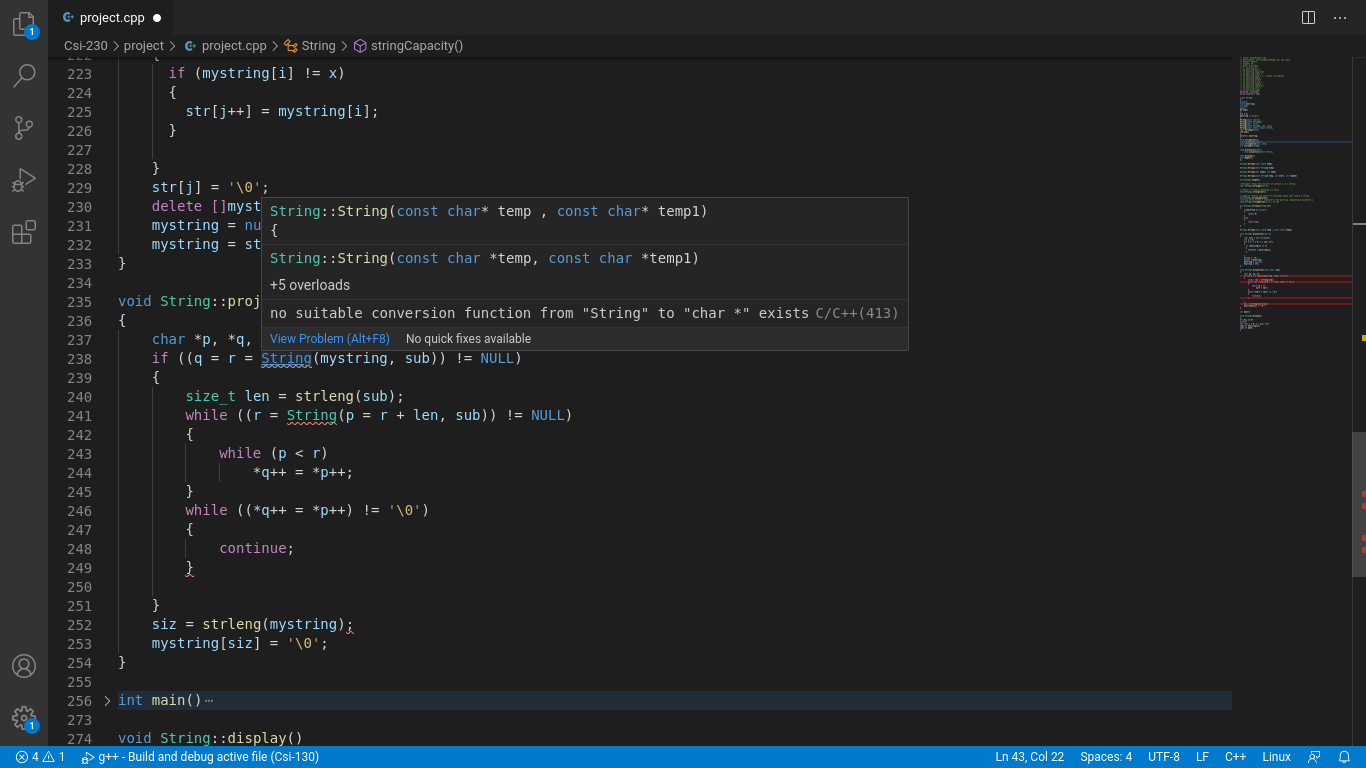The width and height of the screenshot is (1366, 768).
Task: Change indentation via Spaces: 4 indicator
Action: (1106, 757)
